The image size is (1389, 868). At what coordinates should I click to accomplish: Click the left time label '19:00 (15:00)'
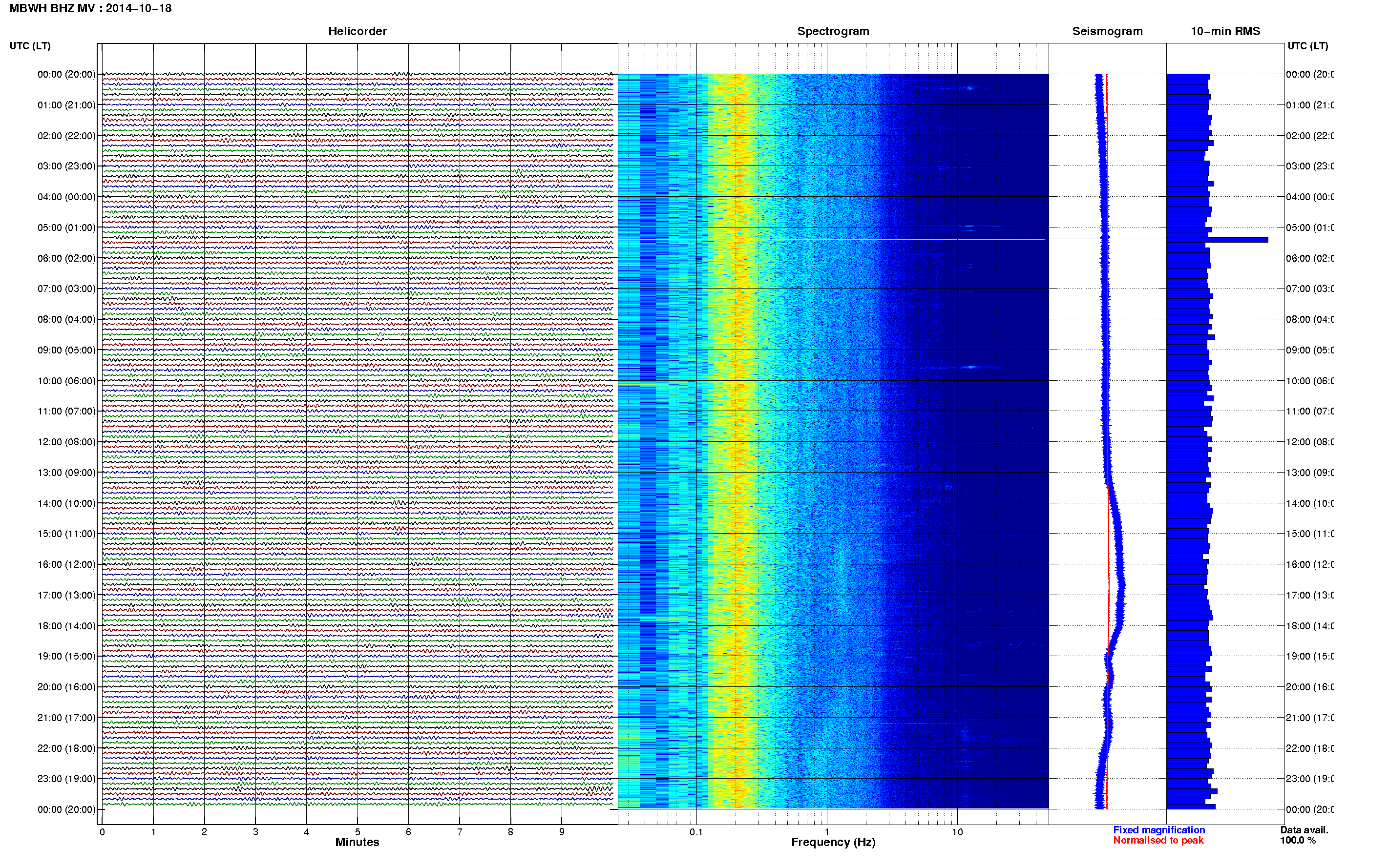coord(66,656)
